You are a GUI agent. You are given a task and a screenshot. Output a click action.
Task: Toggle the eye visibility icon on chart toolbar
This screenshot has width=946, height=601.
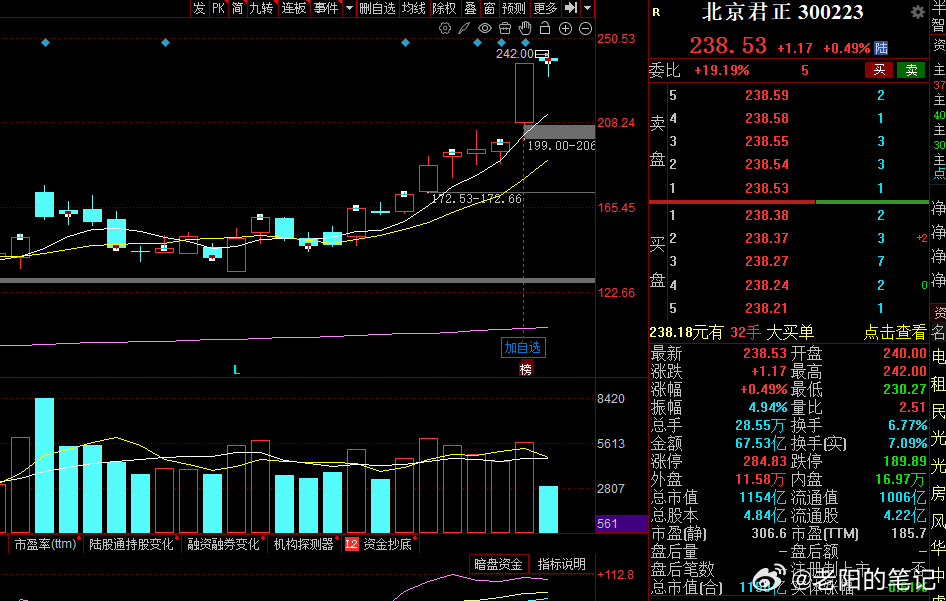(x=484, y=28)
